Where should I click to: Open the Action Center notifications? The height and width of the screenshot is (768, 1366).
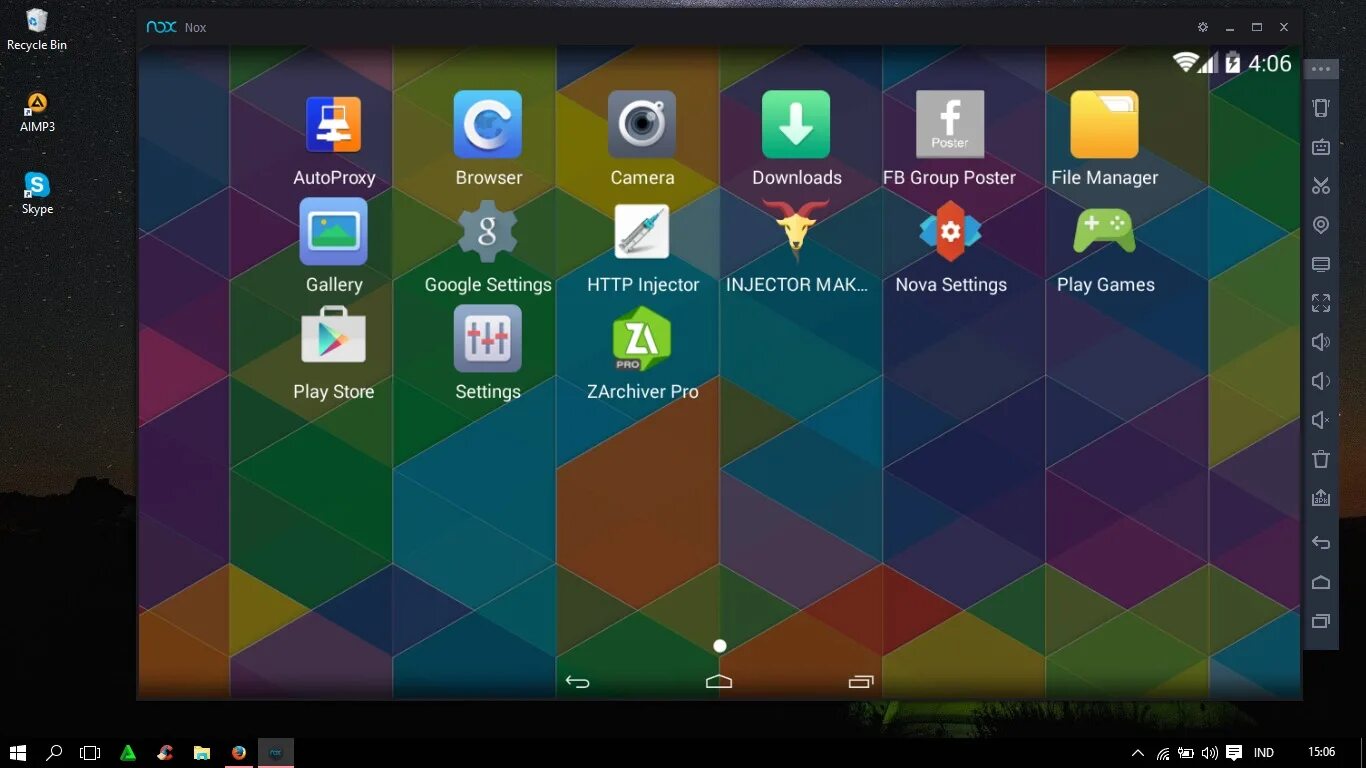[x=1234, y=753]
